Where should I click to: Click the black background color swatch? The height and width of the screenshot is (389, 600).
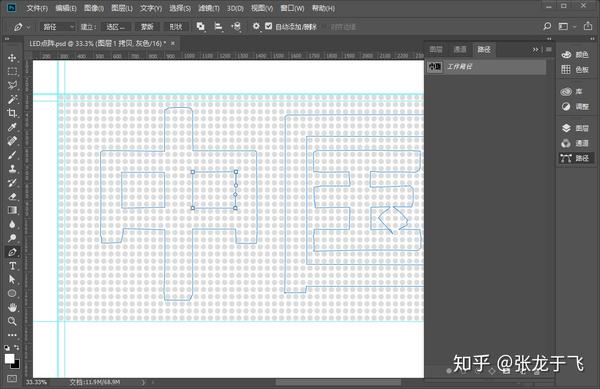pyautogui.click(x=16, y=365)
